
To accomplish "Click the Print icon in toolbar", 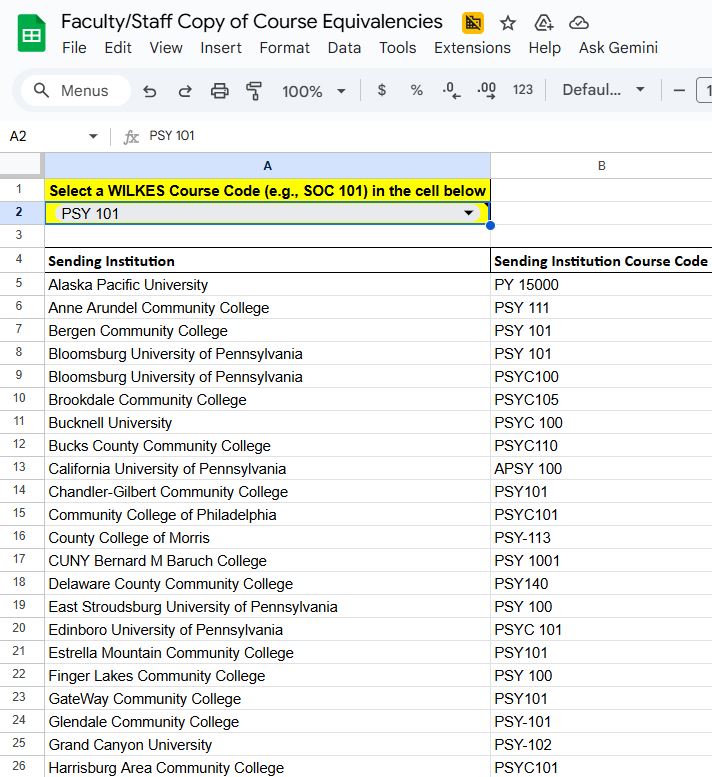I will coord(220,91).
